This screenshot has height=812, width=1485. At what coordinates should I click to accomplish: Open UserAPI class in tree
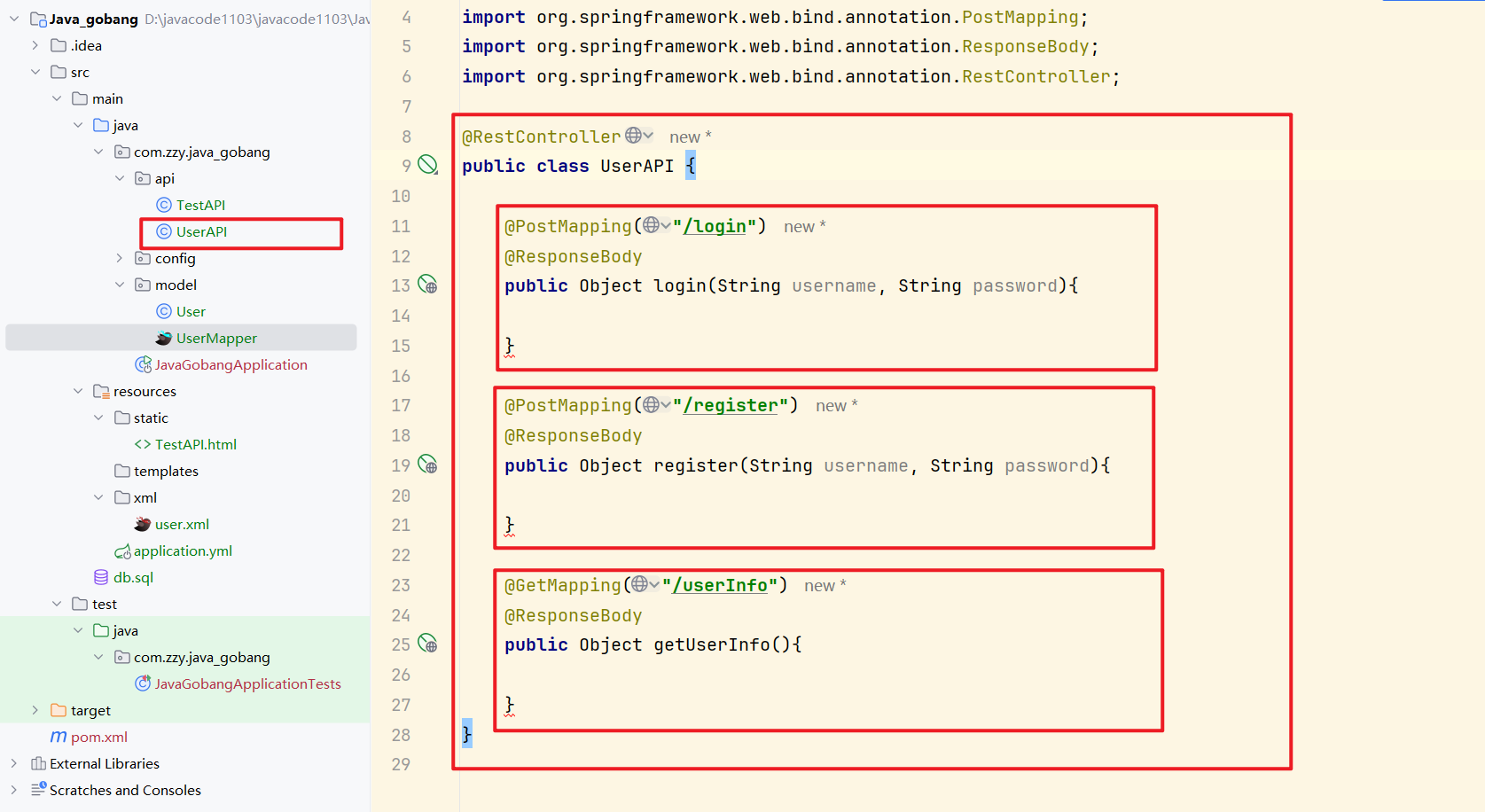click(x=202, y=231)
